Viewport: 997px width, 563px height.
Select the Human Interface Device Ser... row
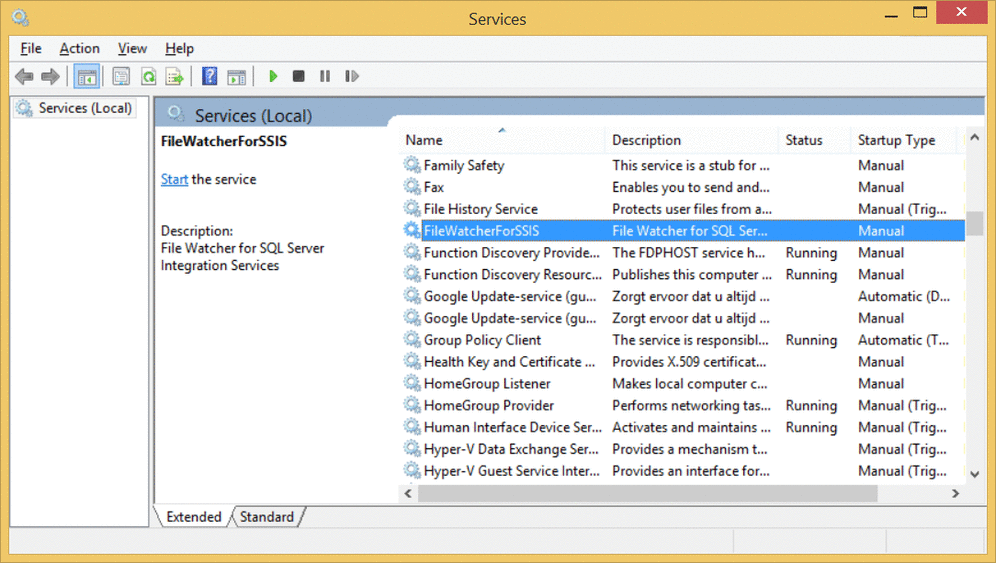coord(683,427)
